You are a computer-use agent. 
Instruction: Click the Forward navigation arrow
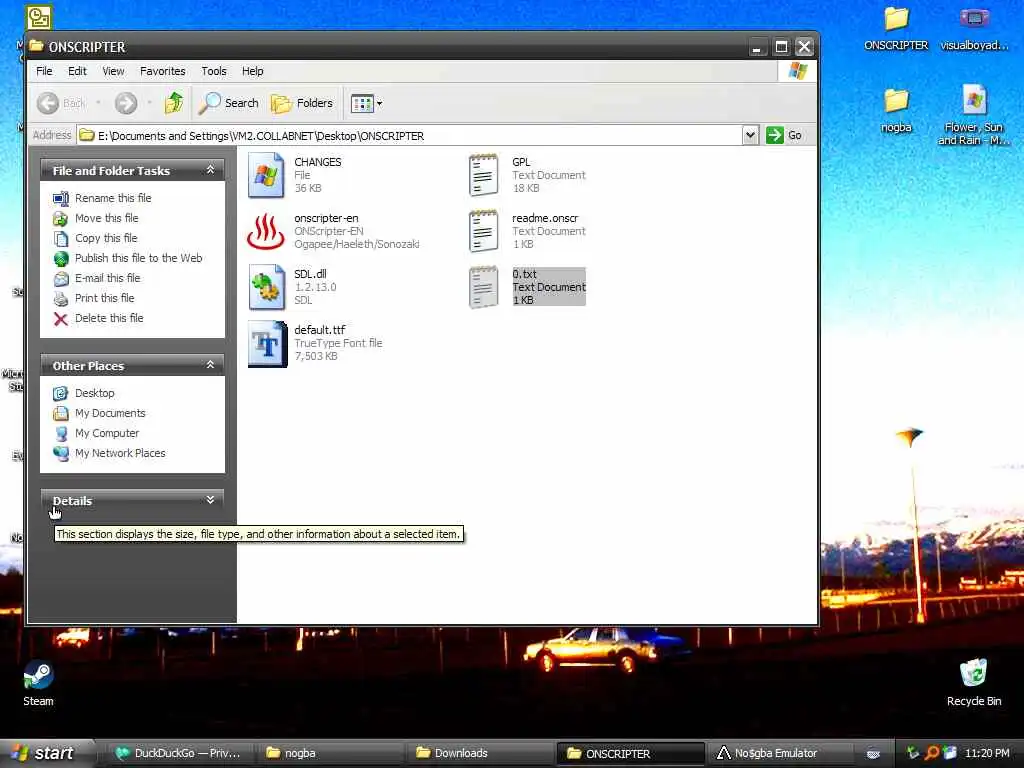tap(126, 103)
